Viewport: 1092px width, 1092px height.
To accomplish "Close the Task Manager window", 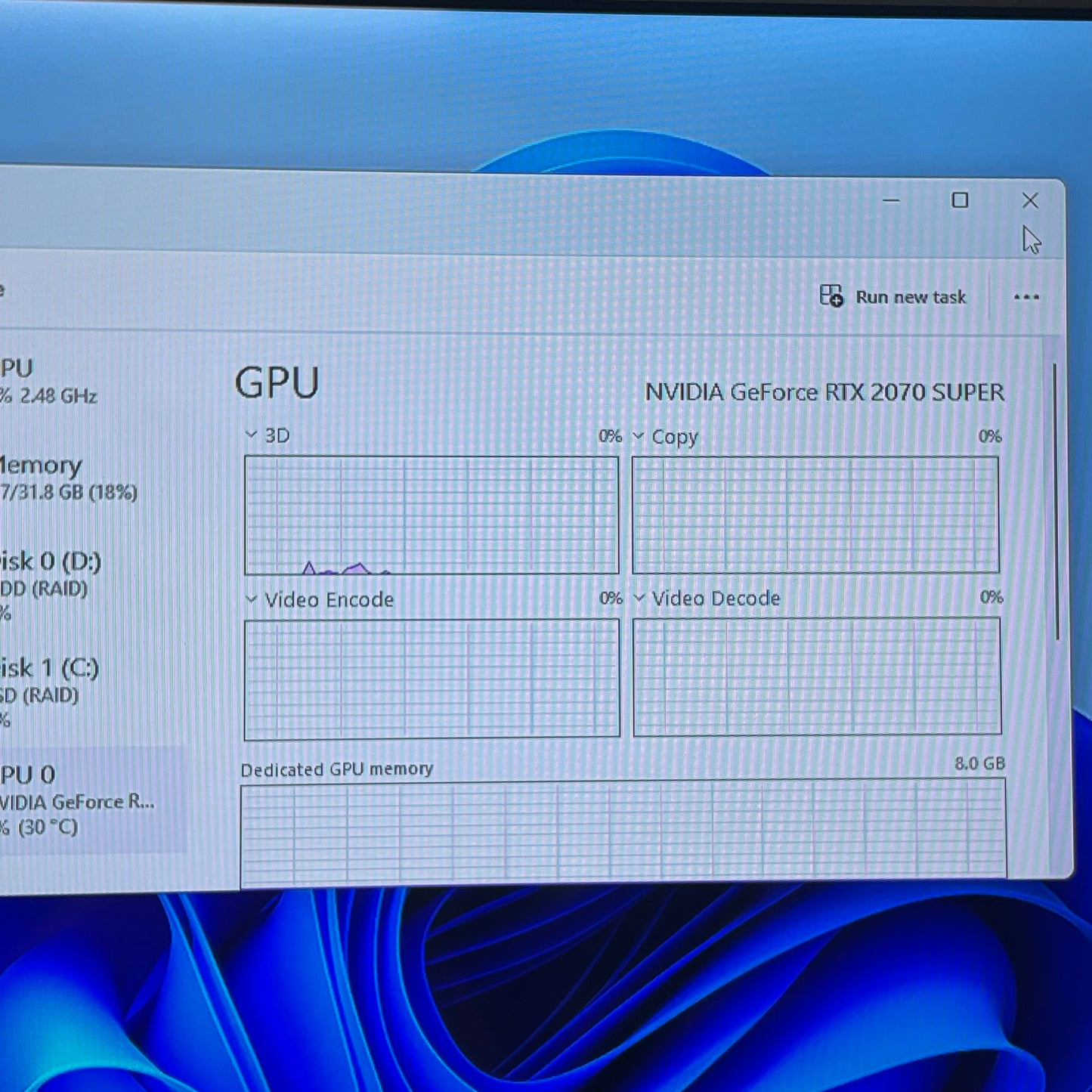I will [x=1030, y=200].
